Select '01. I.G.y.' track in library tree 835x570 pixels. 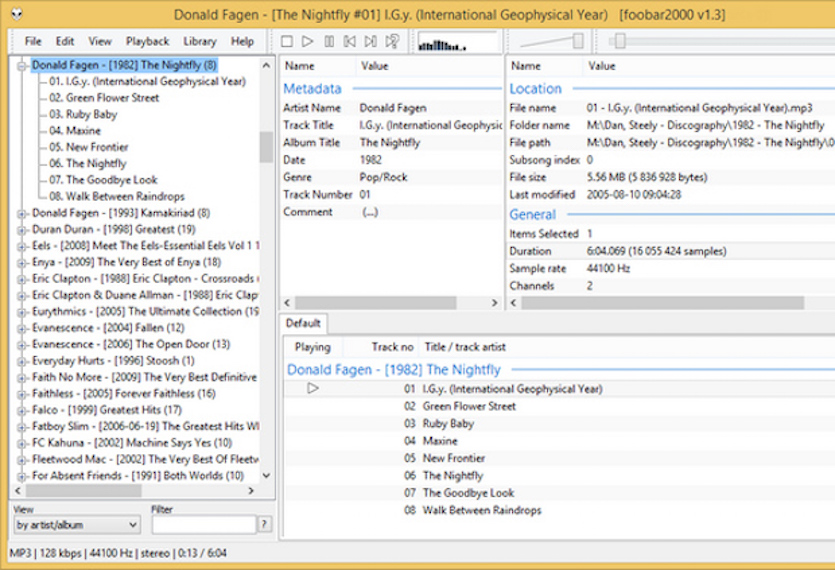pos(148,81)
